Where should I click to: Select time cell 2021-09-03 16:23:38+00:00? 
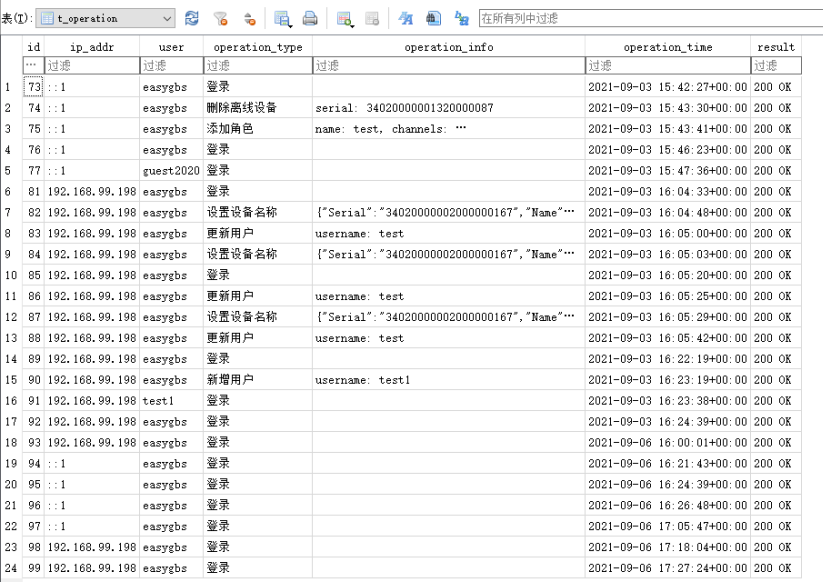click(668, 401)
